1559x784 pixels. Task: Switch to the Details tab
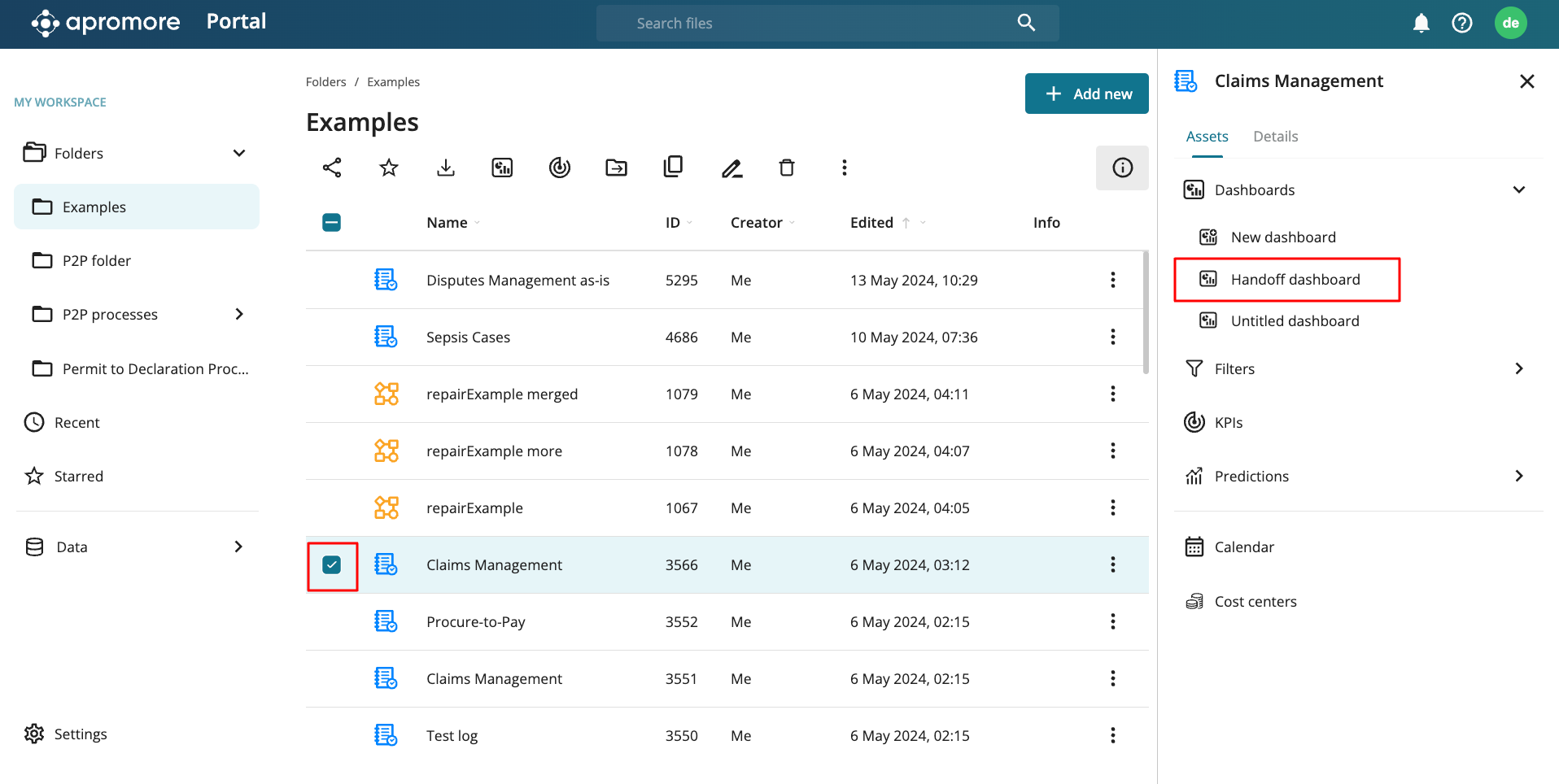(x=1275, y=137)
